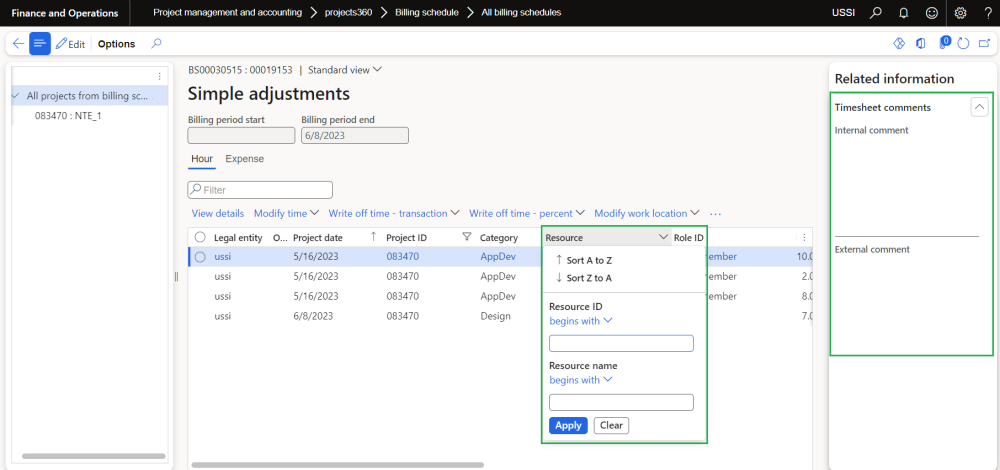Toggle the select-all rows circle in header

[200, 237]
